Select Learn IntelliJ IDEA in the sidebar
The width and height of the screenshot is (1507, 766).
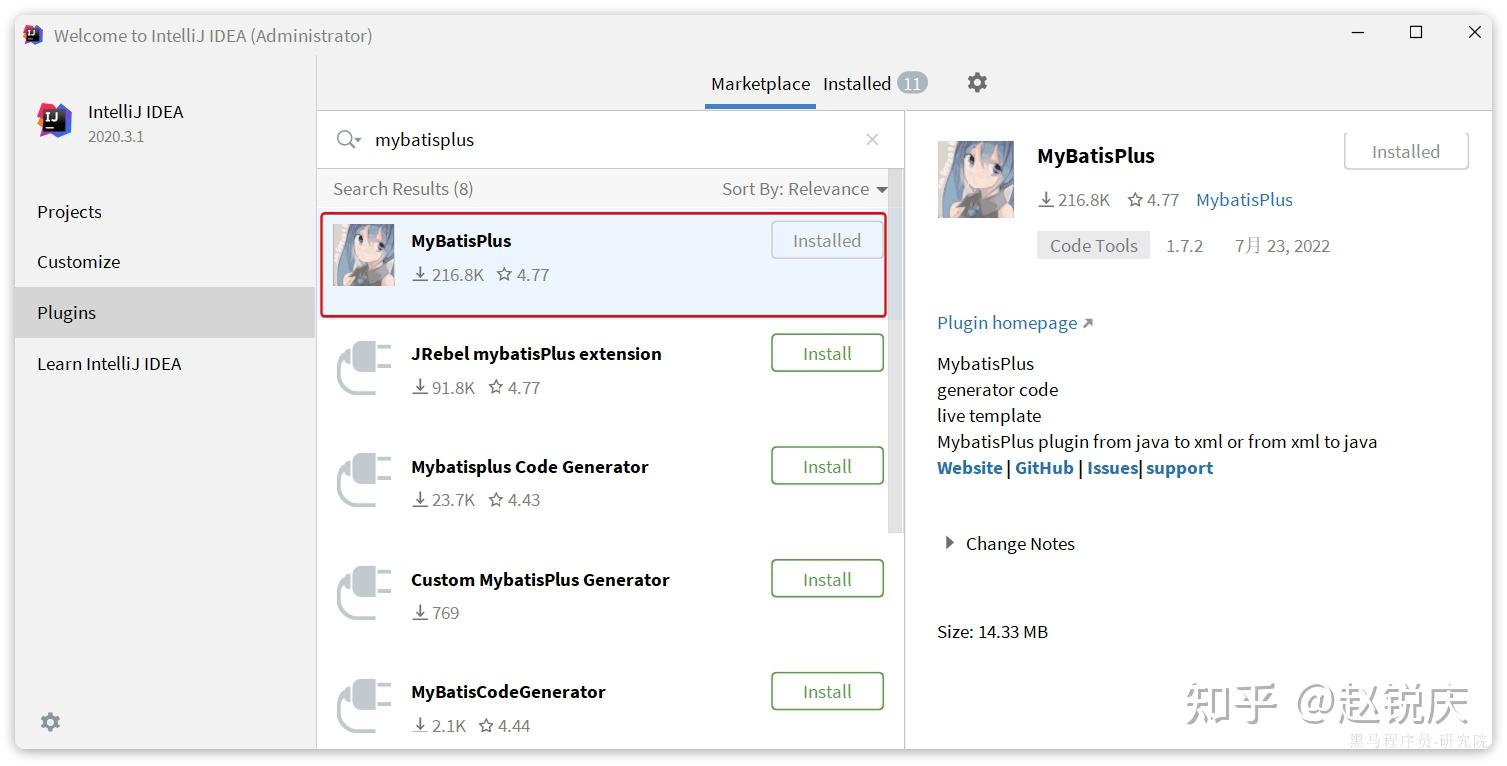coord(109,363)
